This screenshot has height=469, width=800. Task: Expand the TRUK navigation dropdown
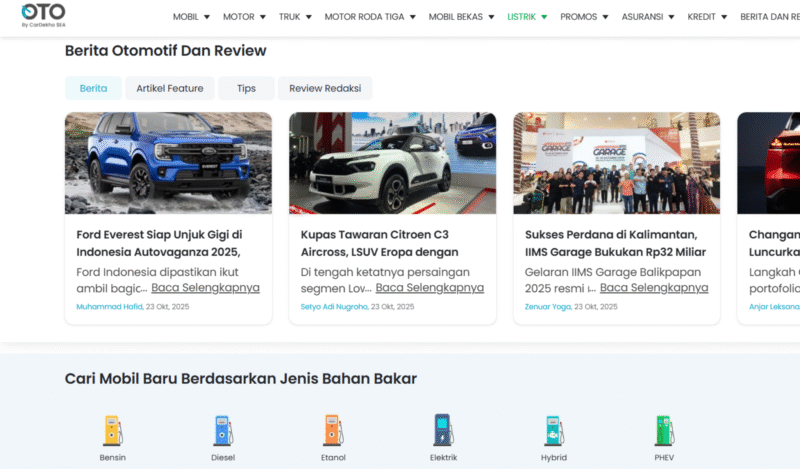(x=295, y=17)
